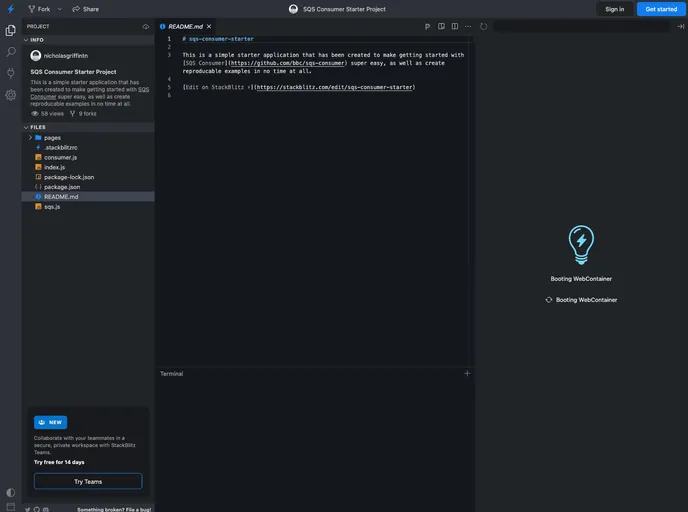Toggle the light/dark theme icon
Viewport: 688px width, 512px height.
pyautogui.click(x=11, y=492)
